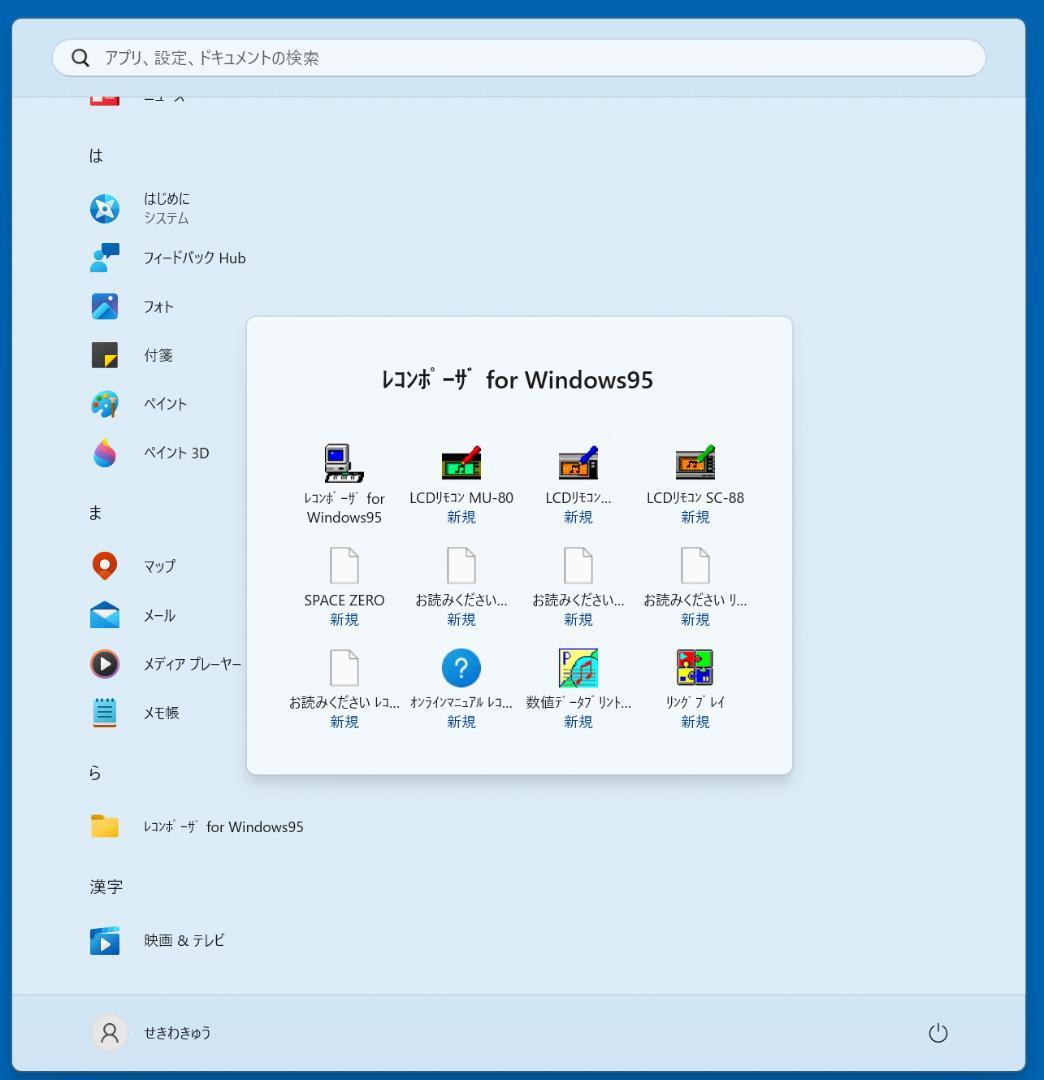Launch 映画 & テレビ app
This screenshot has width=1044, height=1080.
coord(184,941)
